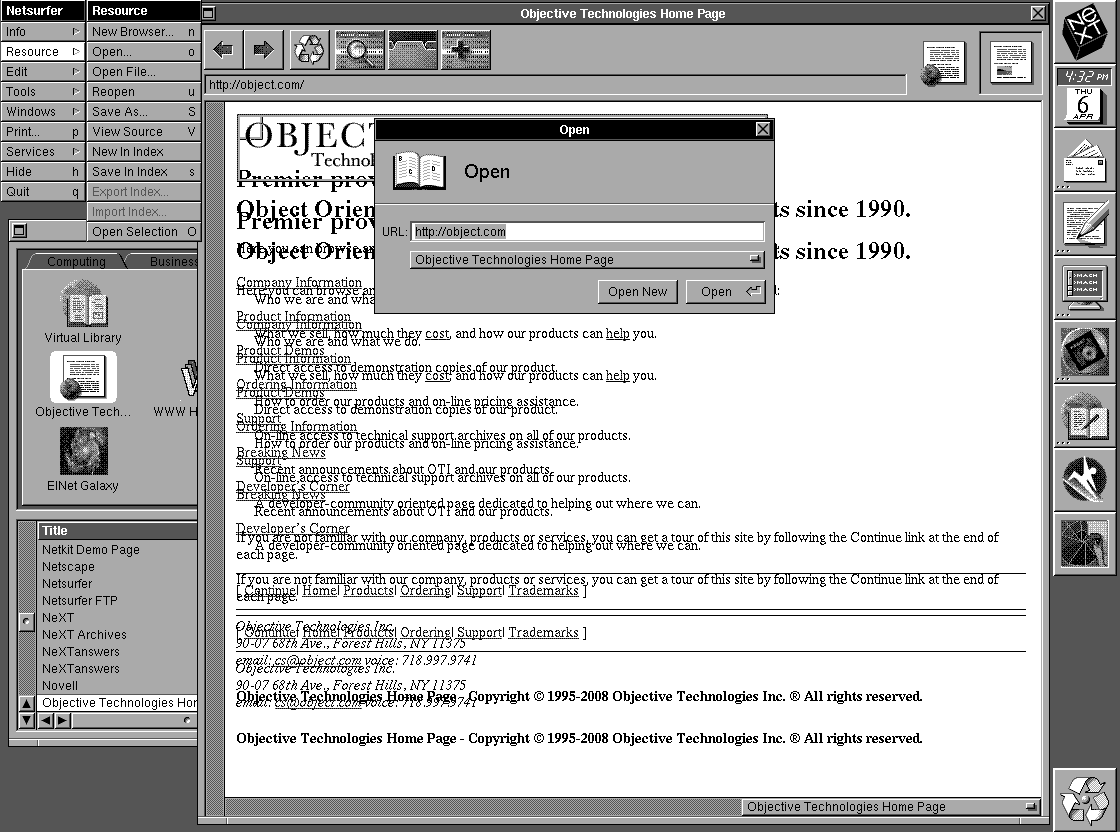Click the plus add-to-index toolbar icon

click(465, 49)
